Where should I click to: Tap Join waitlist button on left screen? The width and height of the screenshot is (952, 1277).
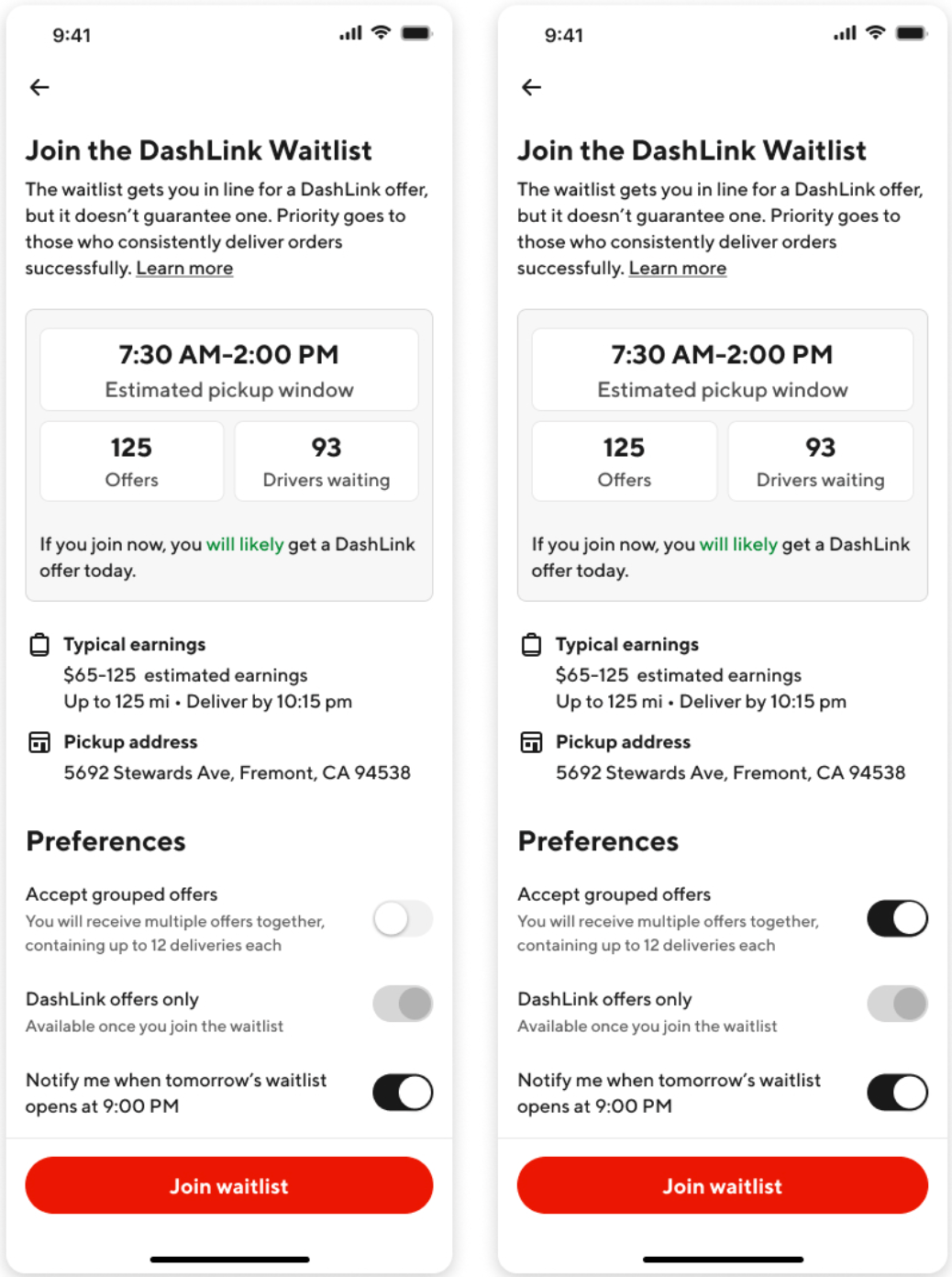[229, 1185]
